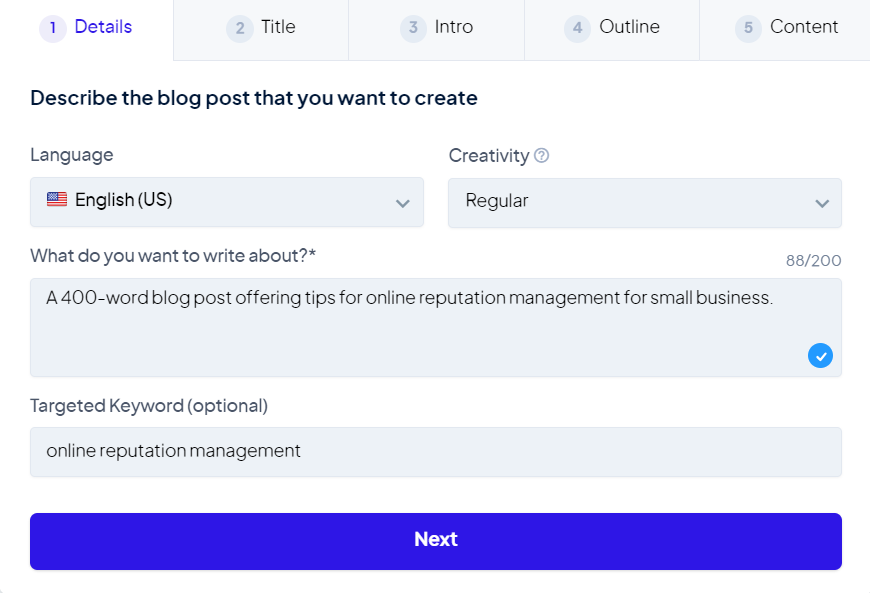Click the step 4 number circle
This screenshot has width=870, height=593.
(x=577, y=28)
